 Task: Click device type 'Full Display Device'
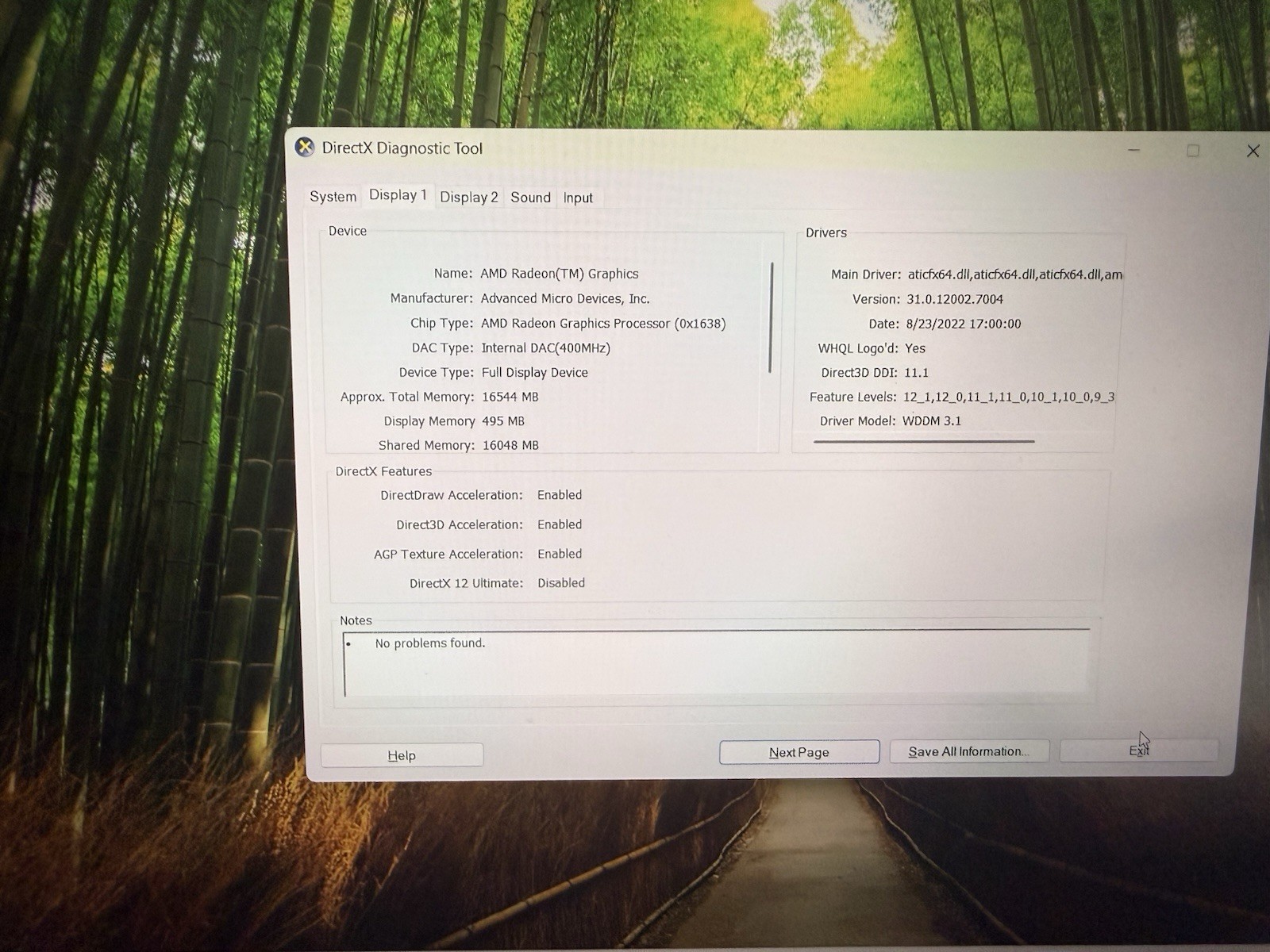point(535,373)
